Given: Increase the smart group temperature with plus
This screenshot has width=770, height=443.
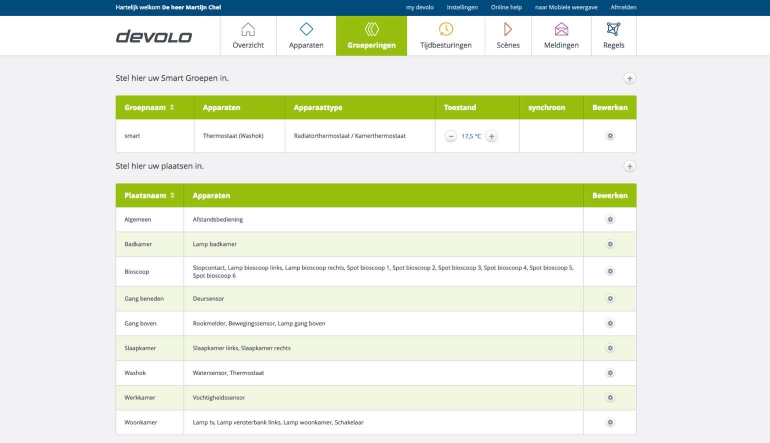Looking at the screenshot, I should pyautogui.click(x=492, y=136).
